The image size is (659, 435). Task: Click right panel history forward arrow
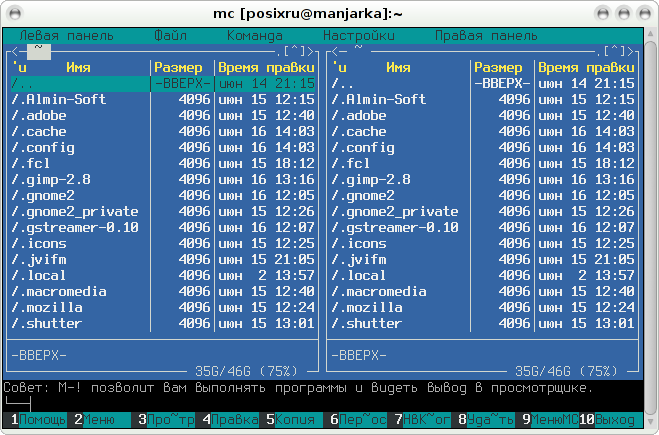[630, 52]
